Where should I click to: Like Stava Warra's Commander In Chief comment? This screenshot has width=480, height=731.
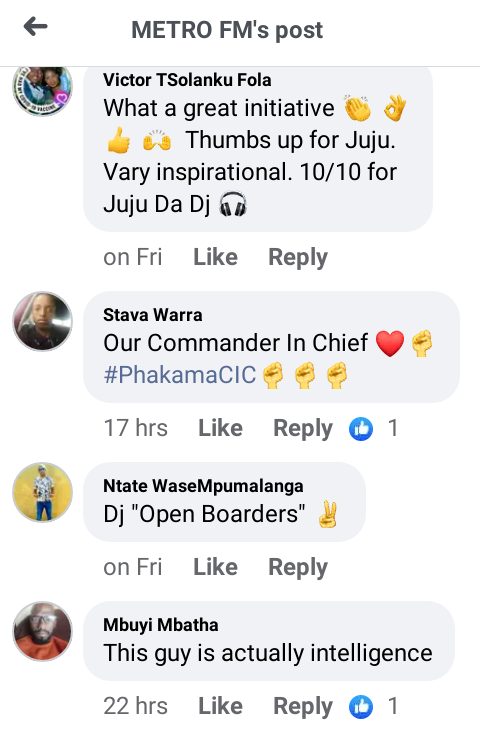point(220,428)
